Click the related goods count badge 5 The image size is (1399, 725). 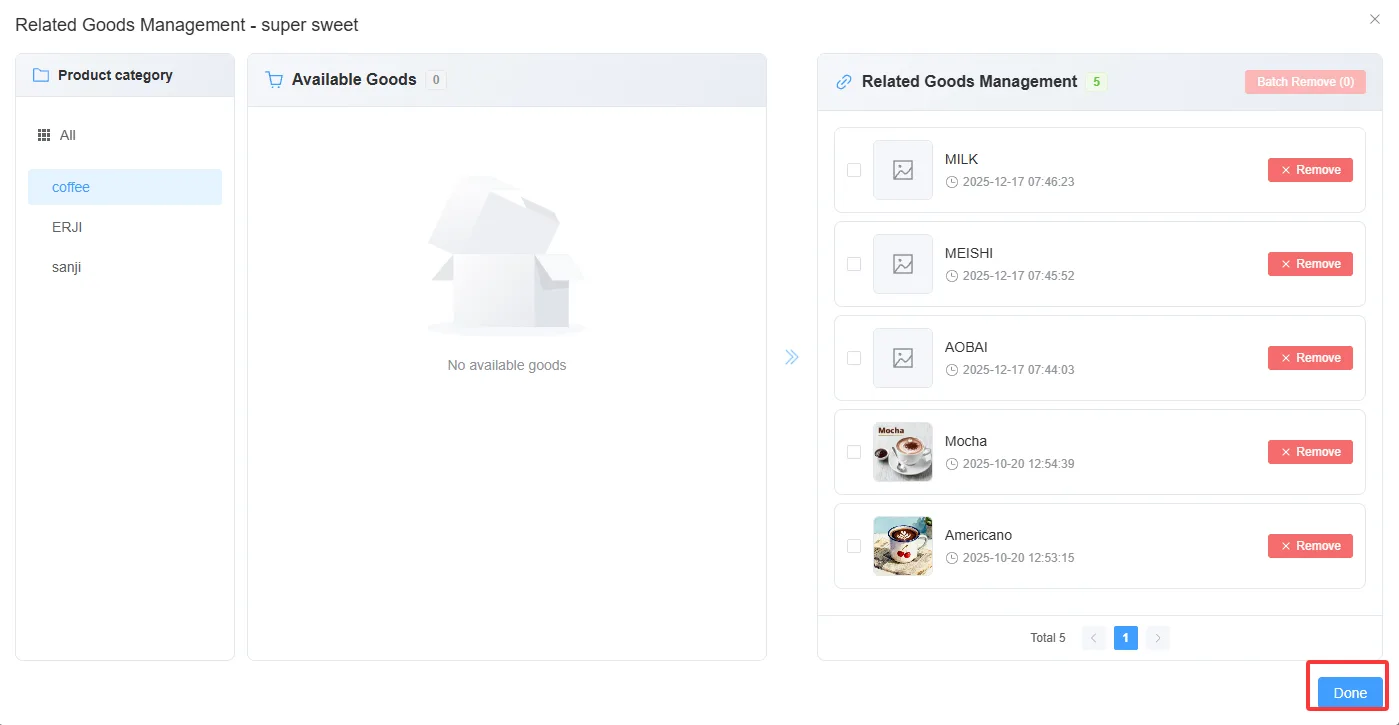[x=1096, y=82]
